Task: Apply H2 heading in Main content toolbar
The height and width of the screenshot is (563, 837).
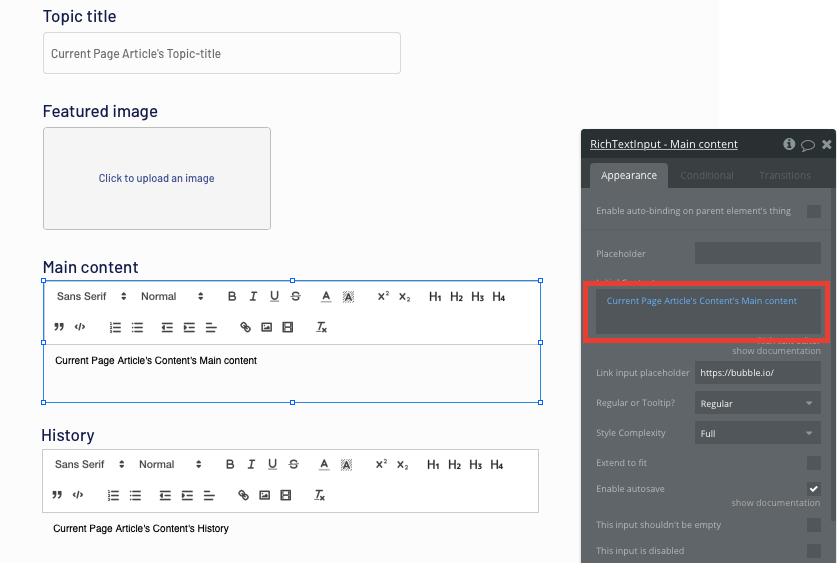Action: [456, 297]
